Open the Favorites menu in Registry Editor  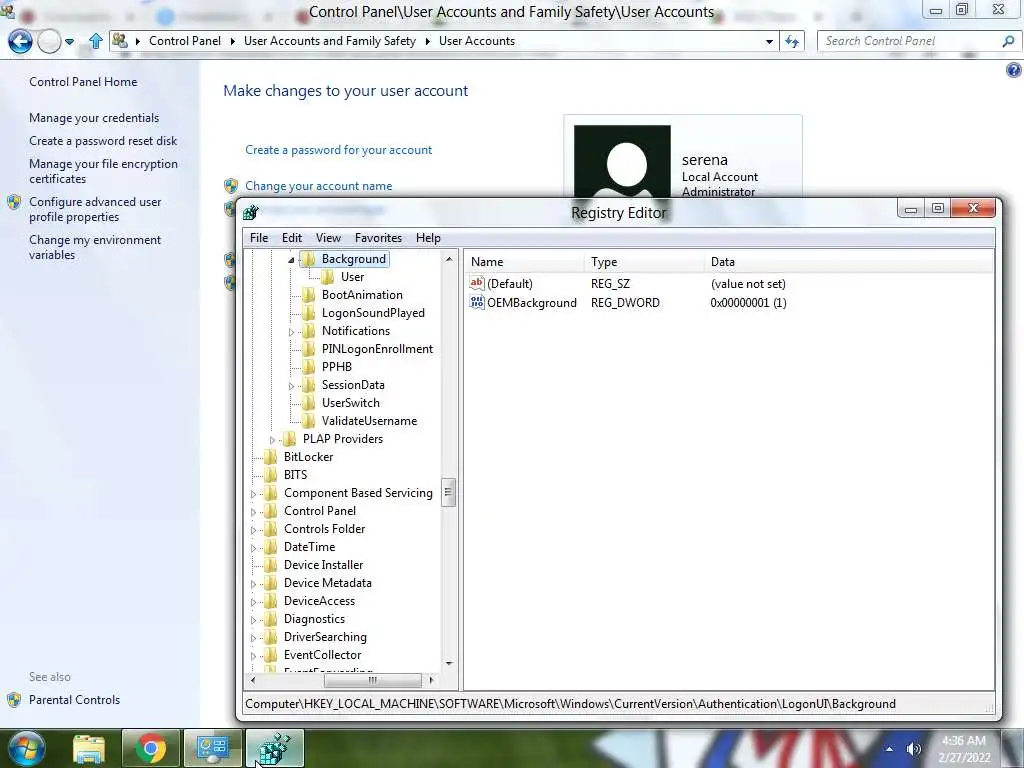378,238
